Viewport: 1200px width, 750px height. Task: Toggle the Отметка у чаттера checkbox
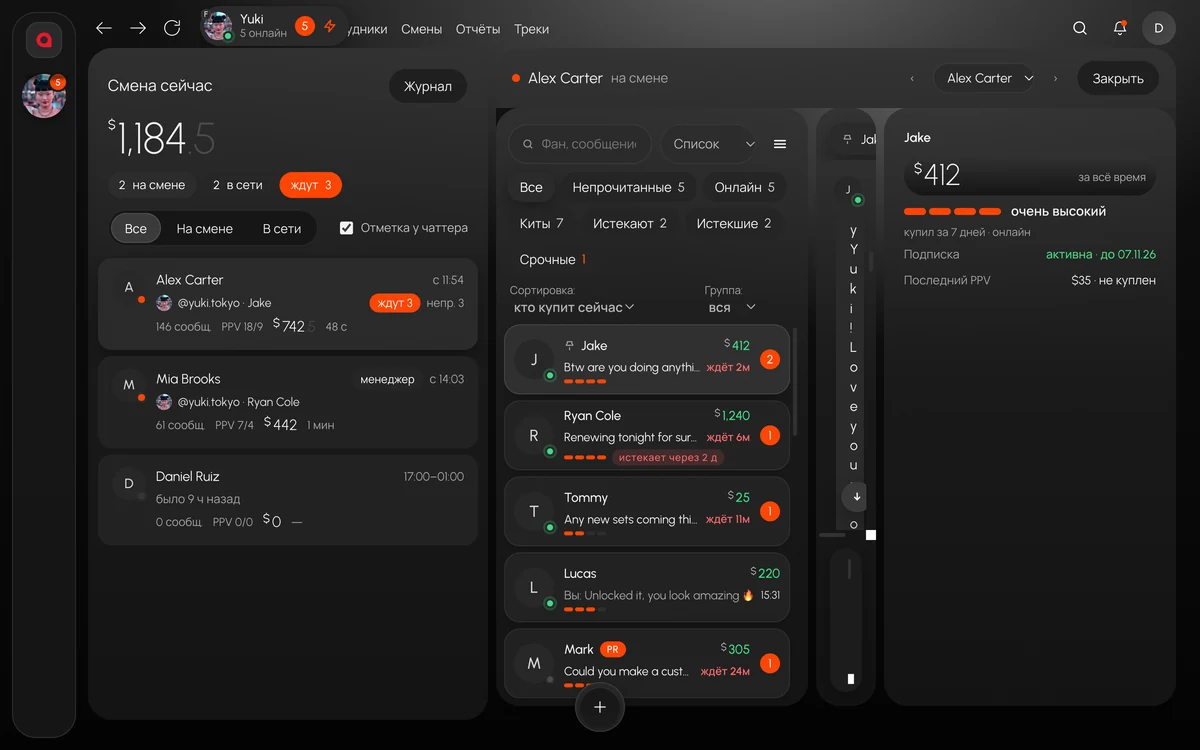[346, 228]
